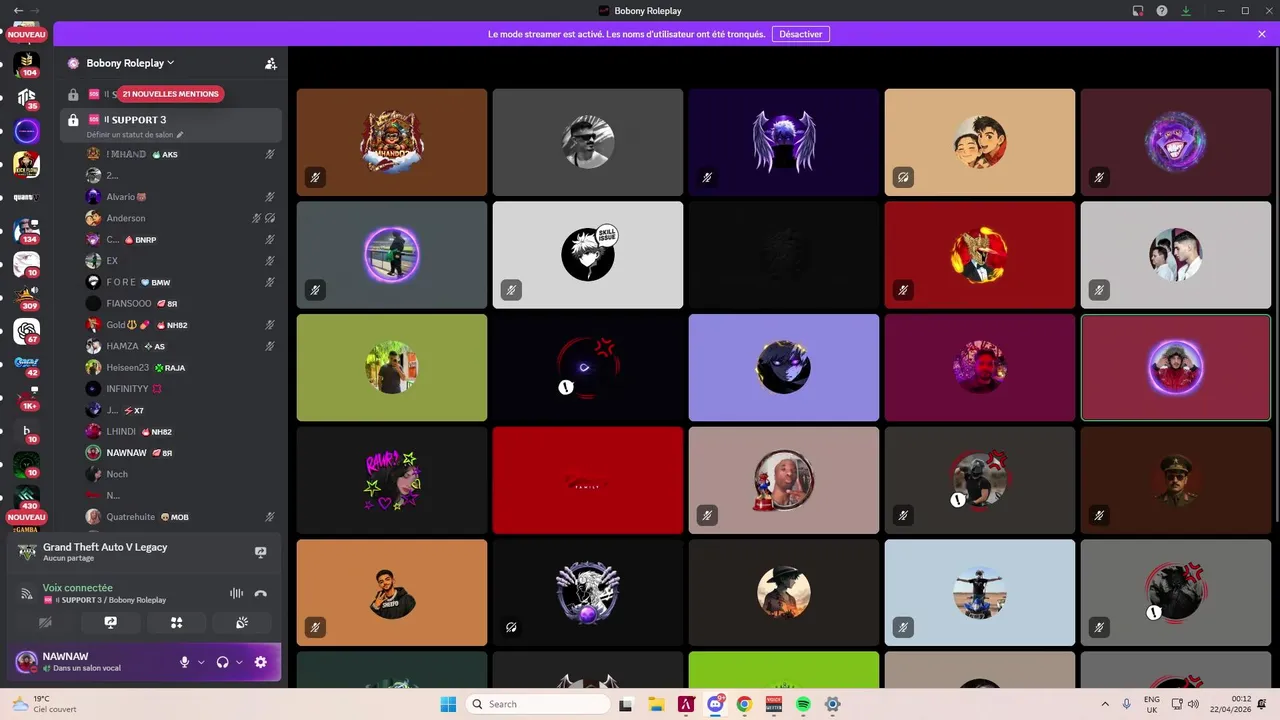Viewport: 1280px width, 720px height.
Task: Click the MHAND shield avatar video tile
Action: 392,142
